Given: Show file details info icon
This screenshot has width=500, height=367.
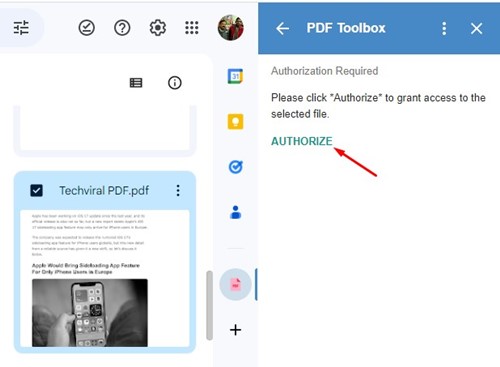Looking at the screenshot, I should pyautogui.click(x=175, y=83).
